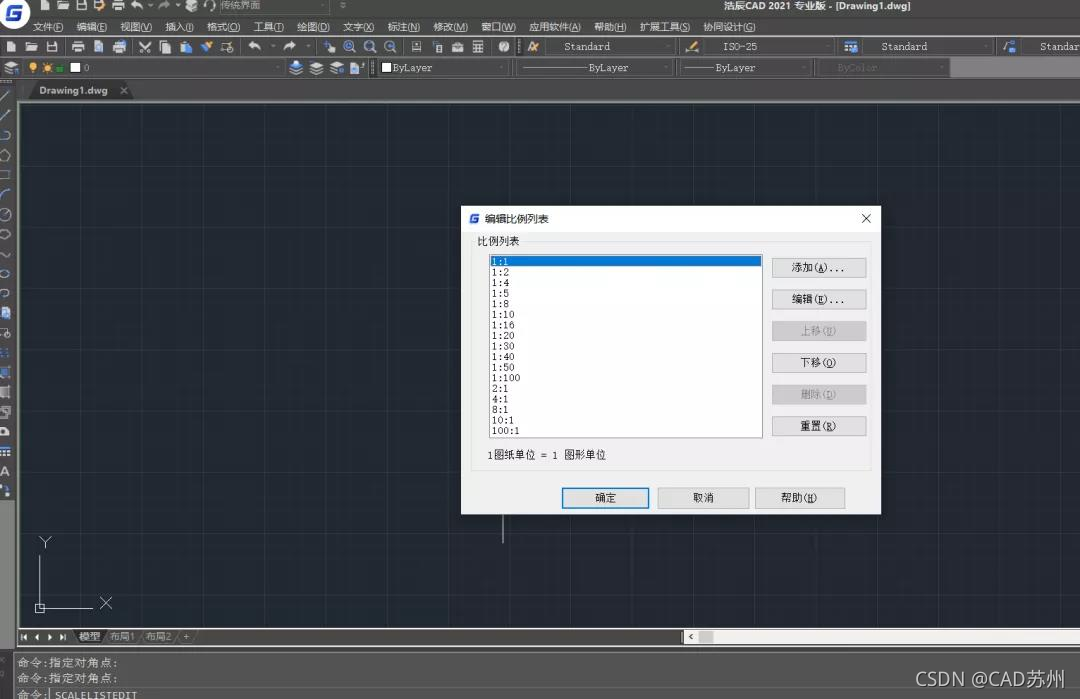Click the Open folder icon in standard toolbar

pos(31,47)
